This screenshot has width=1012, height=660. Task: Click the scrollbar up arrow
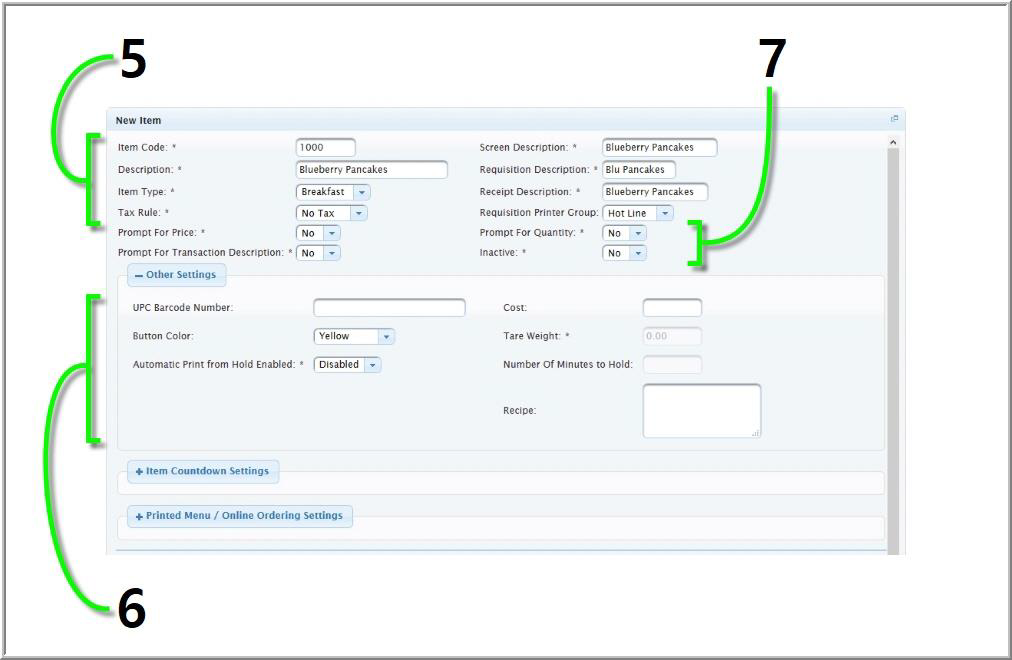coord(893,143)
